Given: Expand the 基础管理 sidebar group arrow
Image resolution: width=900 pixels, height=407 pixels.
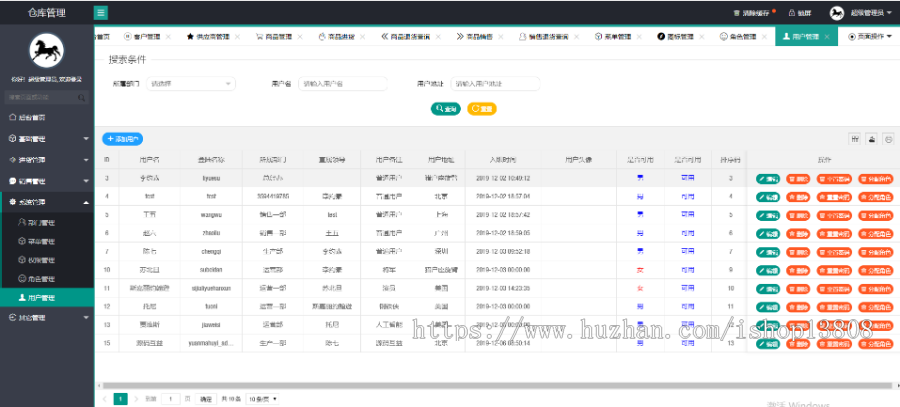Looking at the screenshot, I should pyautogui.click(x=86, y=138).
